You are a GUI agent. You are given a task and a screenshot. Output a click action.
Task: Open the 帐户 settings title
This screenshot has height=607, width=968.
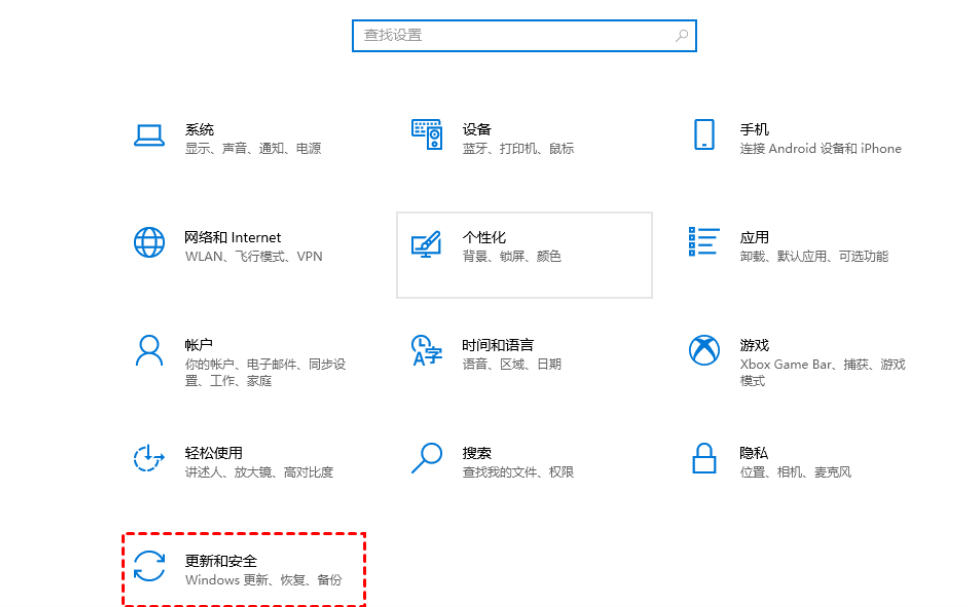point(199,345)
